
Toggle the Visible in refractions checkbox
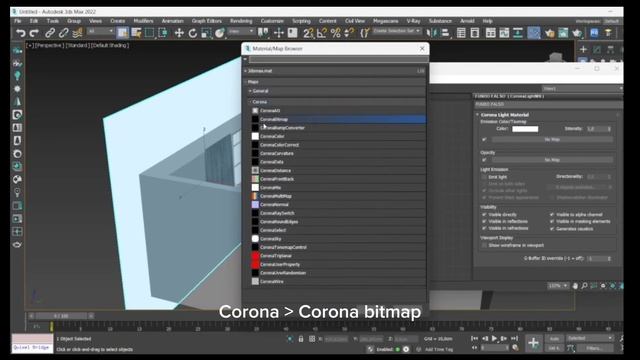pyautogui.click(x=484, y=229)
